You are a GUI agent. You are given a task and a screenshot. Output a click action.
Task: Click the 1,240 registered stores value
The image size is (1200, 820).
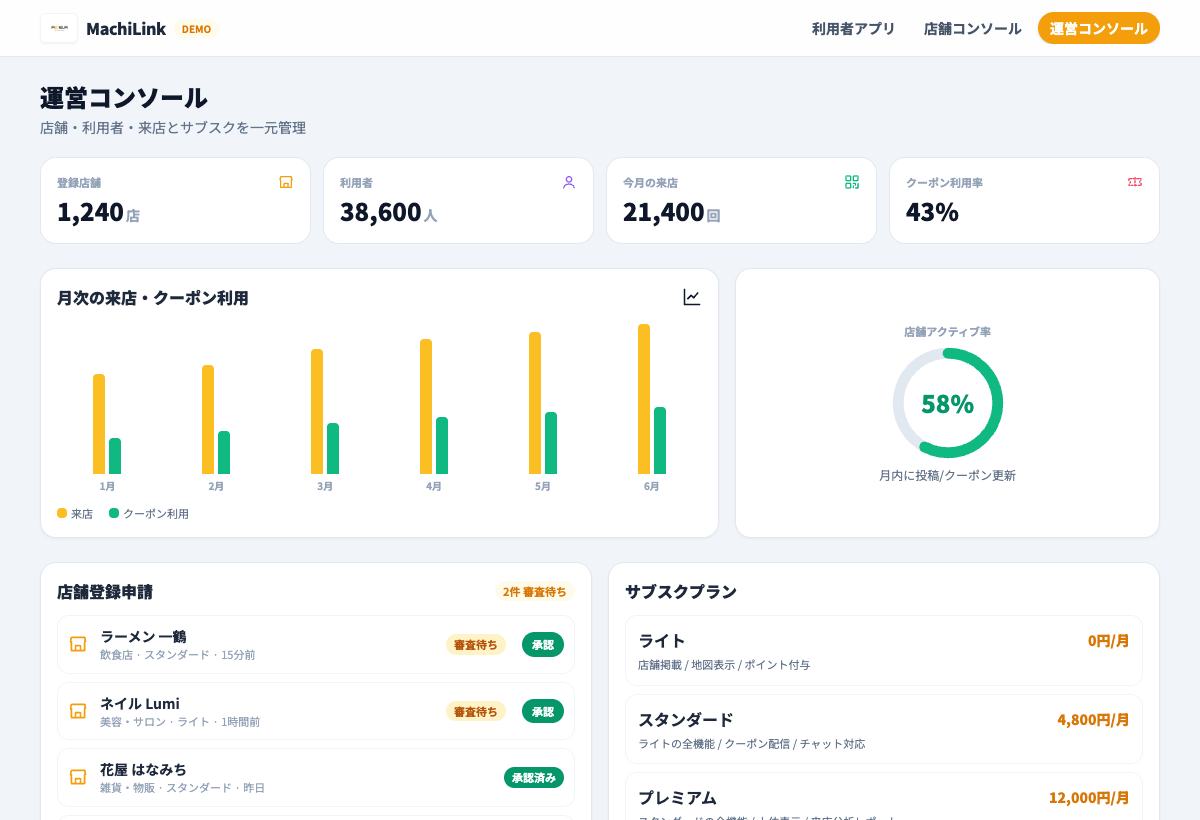pos(90,211)
